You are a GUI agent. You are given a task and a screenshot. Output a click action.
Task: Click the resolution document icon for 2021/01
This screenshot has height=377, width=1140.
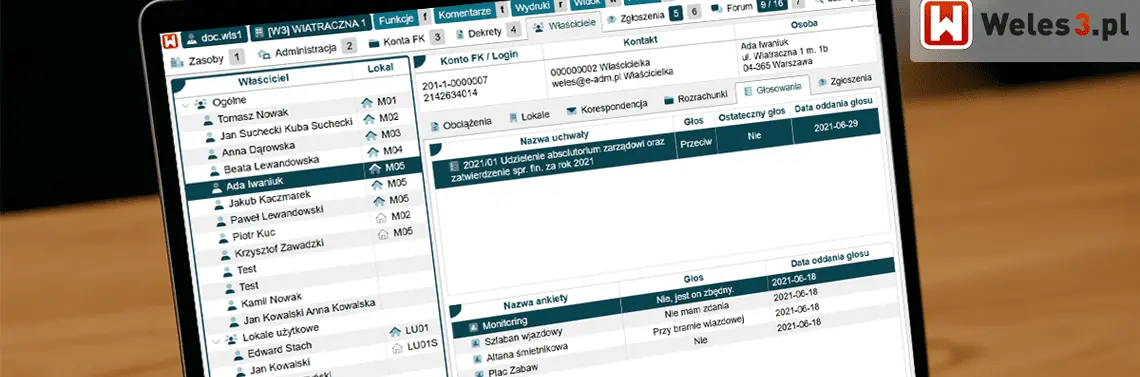pos(454,166)
